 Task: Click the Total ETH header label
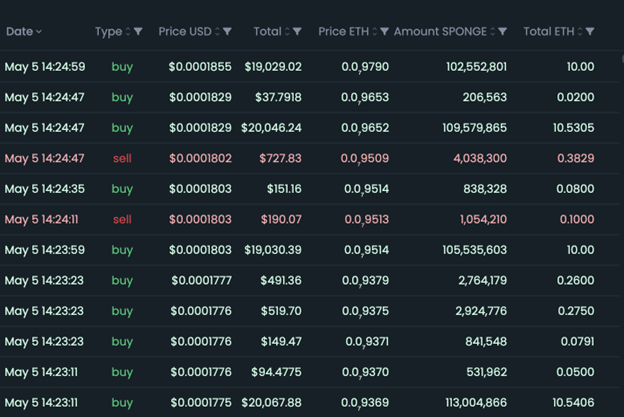pyautogui.click(x=549, y=32)
